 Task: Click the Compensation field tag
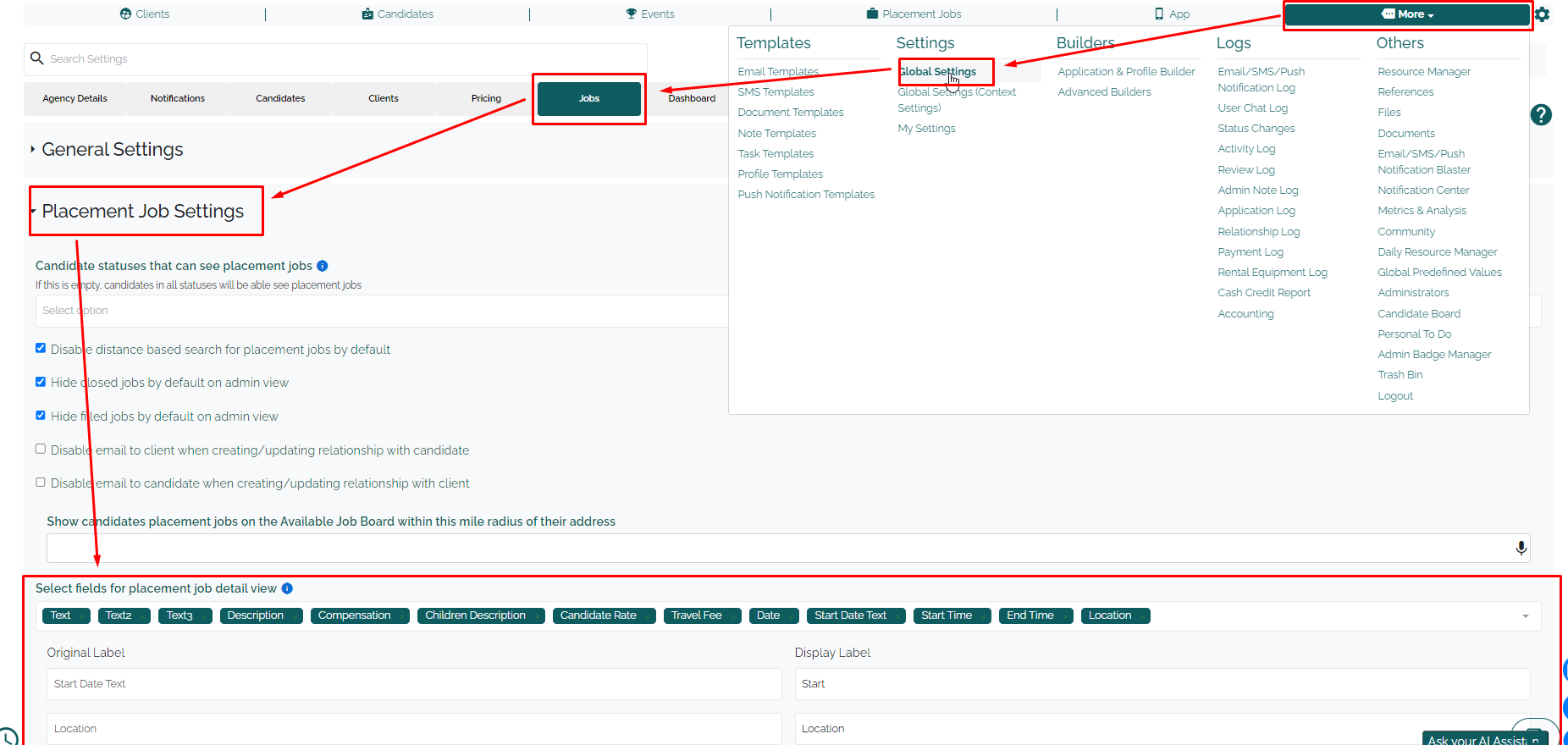click(x=360, y=616)
